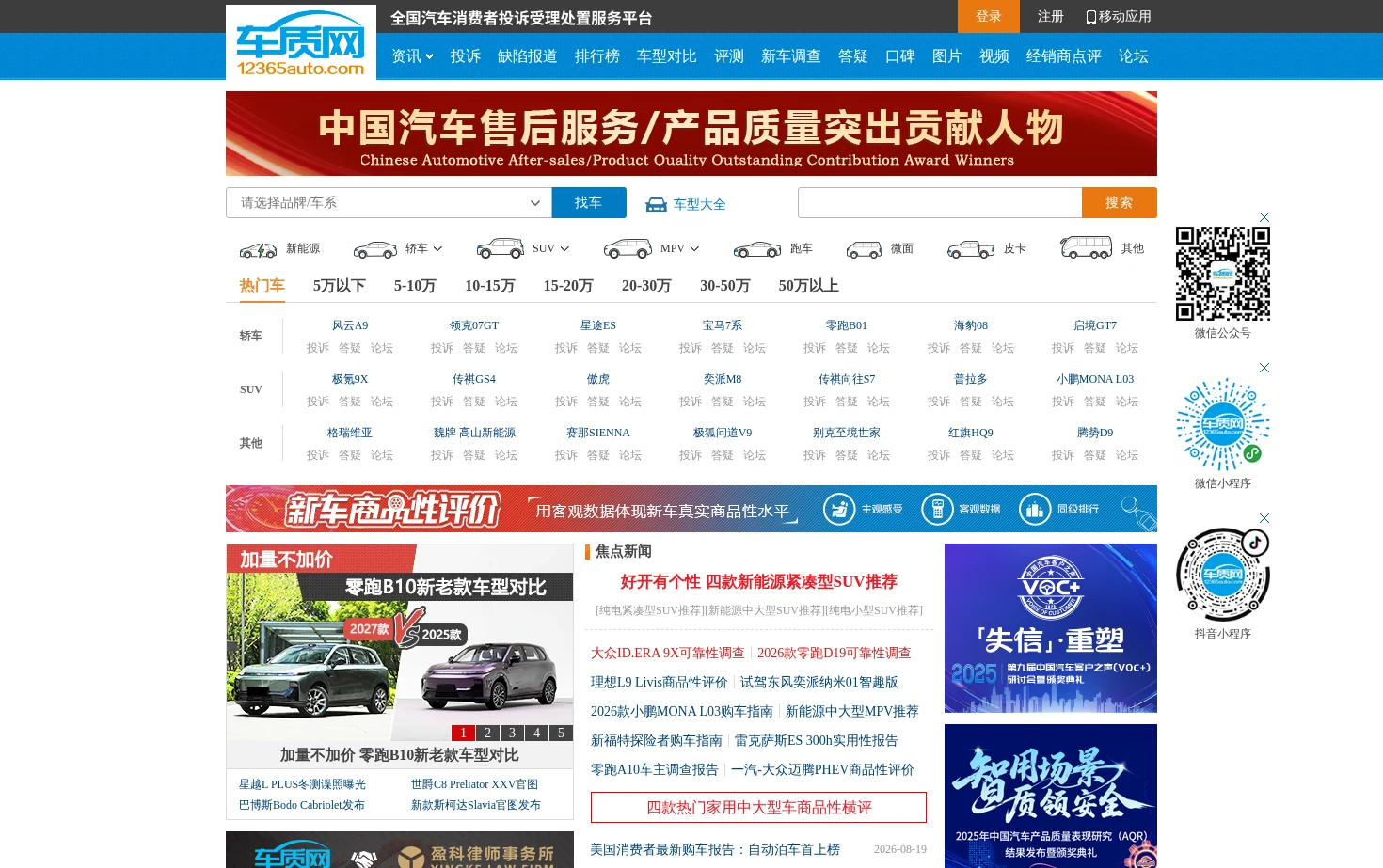1383x868 pixels.
Task: Close the 抖音小程序 QR panel
Action: point(1264,518)
